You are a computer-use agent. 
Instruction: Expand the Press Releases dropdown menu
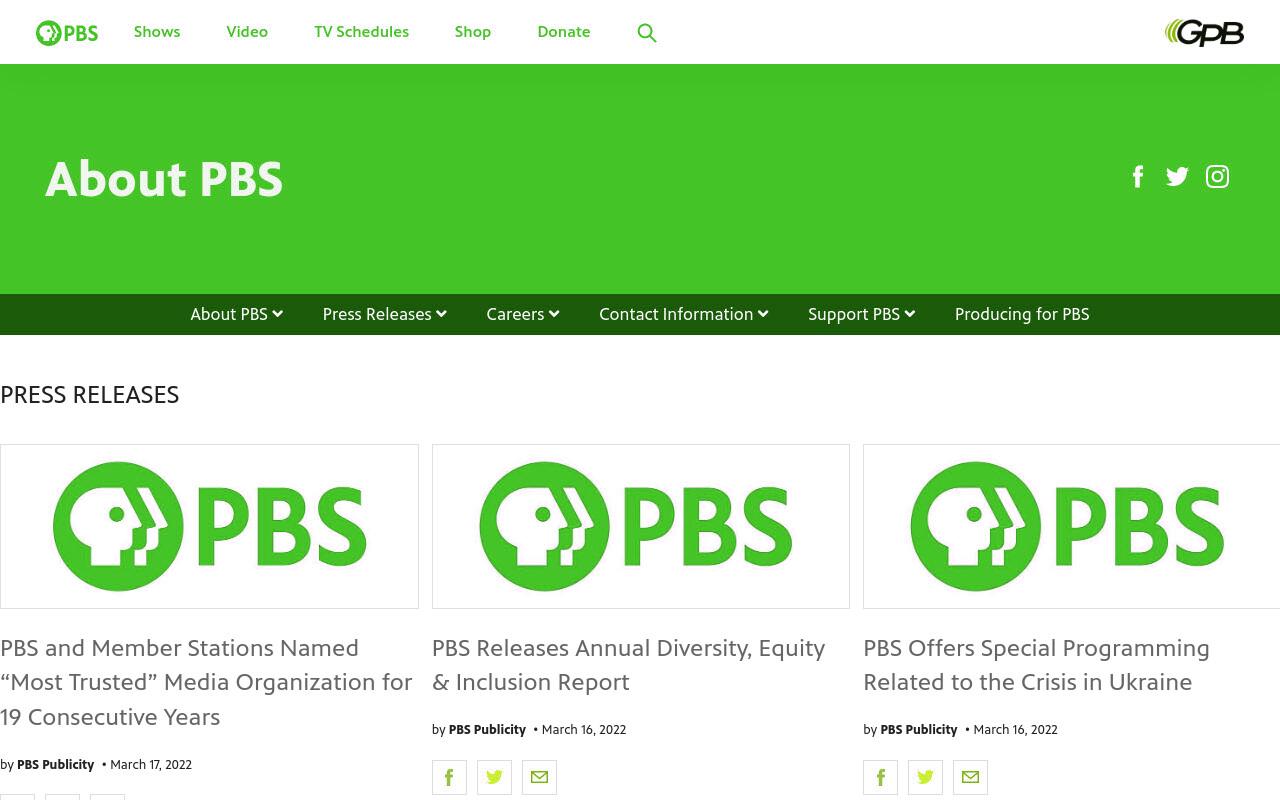point(385,314)
